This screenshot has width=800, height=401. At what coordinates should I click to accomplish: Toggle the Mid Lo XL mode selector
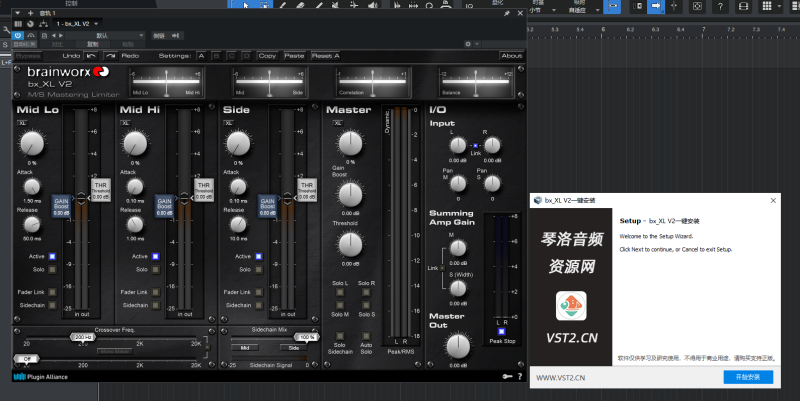point(22,122)
